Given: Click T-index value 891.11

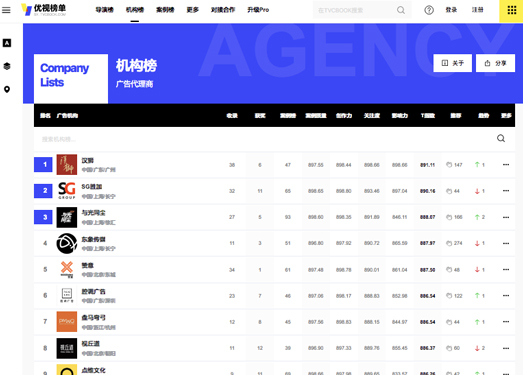Looking at the screenshot, I should click(x=427, y=165).
